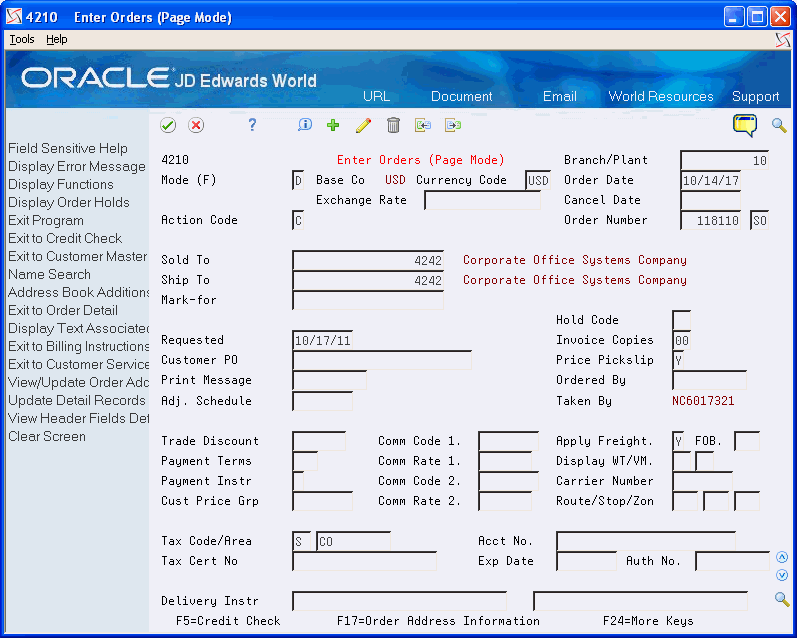The image size is (797, 638).
Task: Click the green plus Add icon
Action: [333, 125]
